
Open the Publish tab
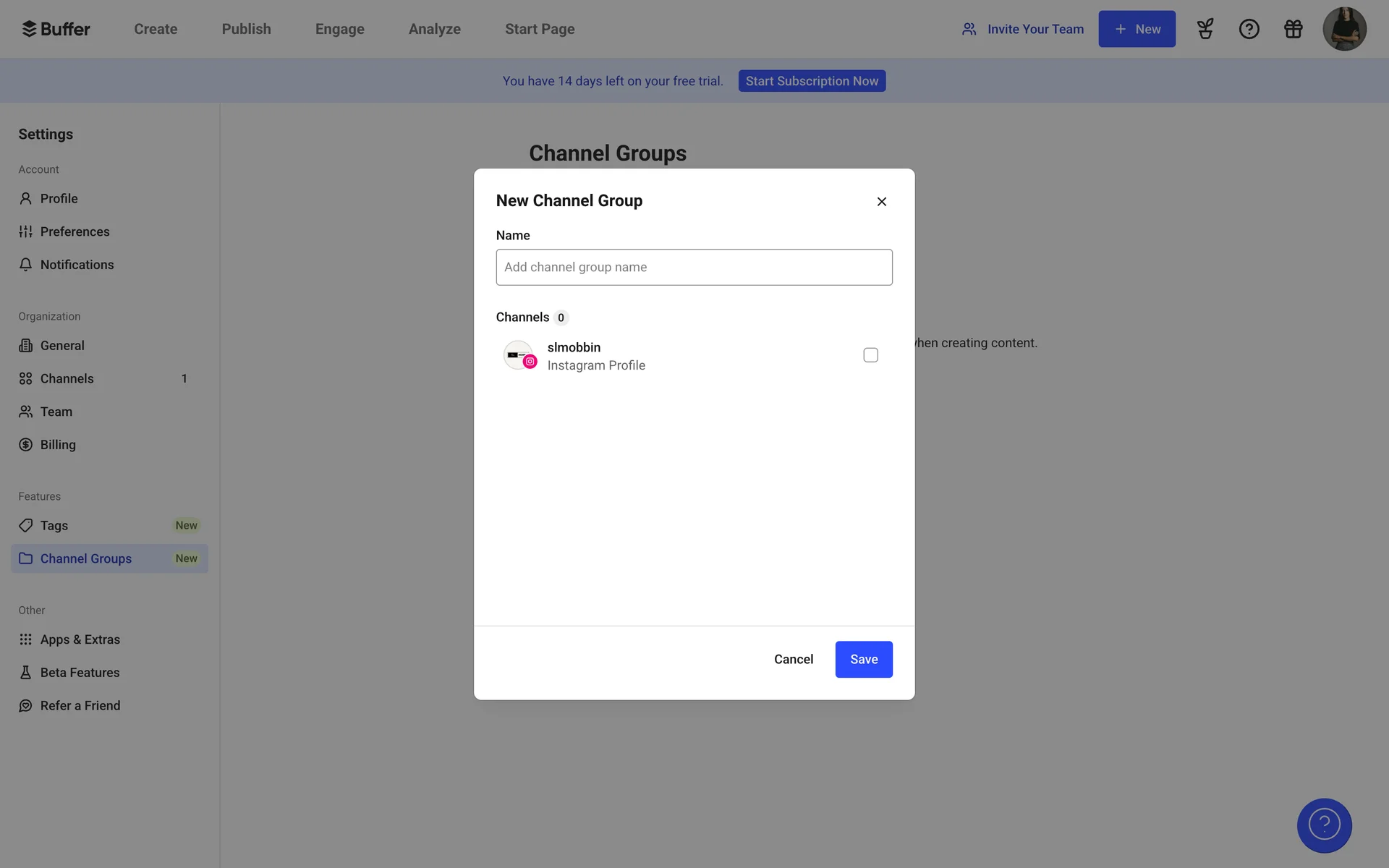point(246,29)
